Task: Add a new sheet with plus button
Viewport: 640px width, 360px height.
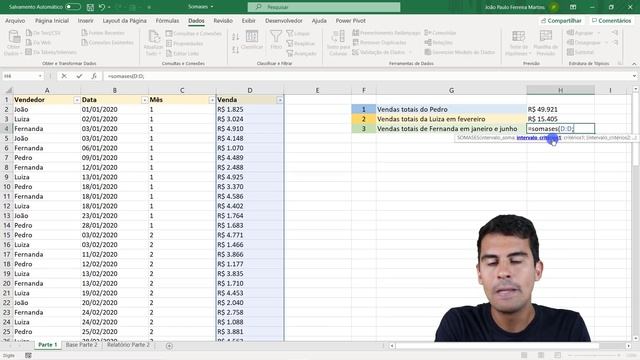Action: 169,346
